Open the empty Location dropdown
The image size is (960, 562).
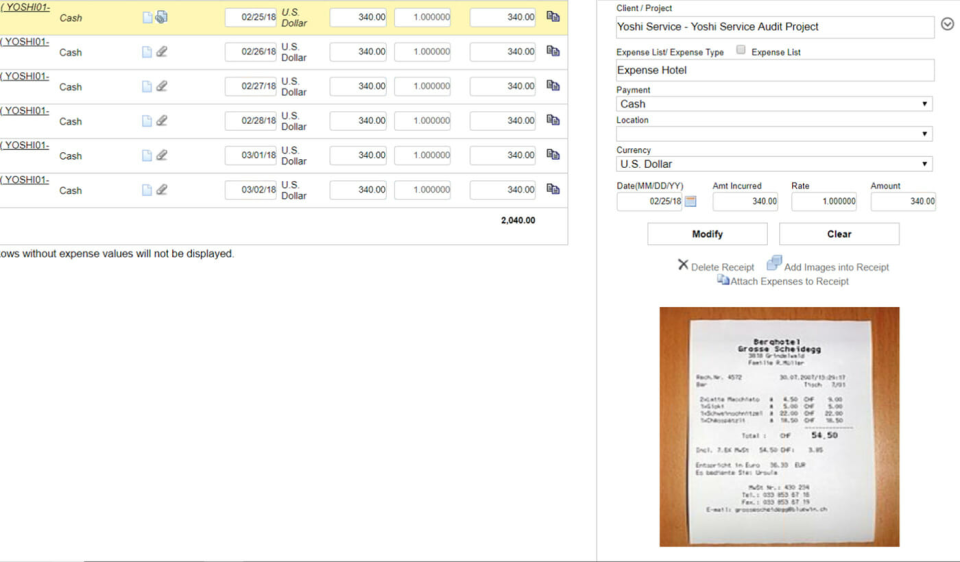click(x=774, y=134)
